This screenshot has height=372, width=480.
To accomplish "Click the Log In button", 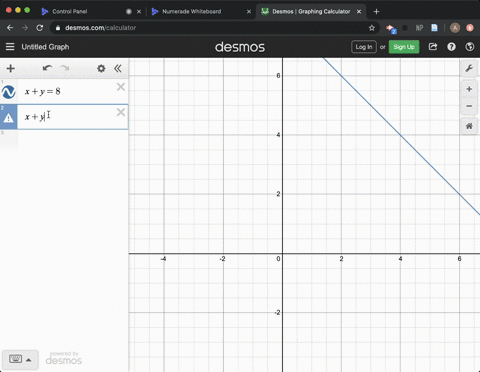I will (364, 47).
